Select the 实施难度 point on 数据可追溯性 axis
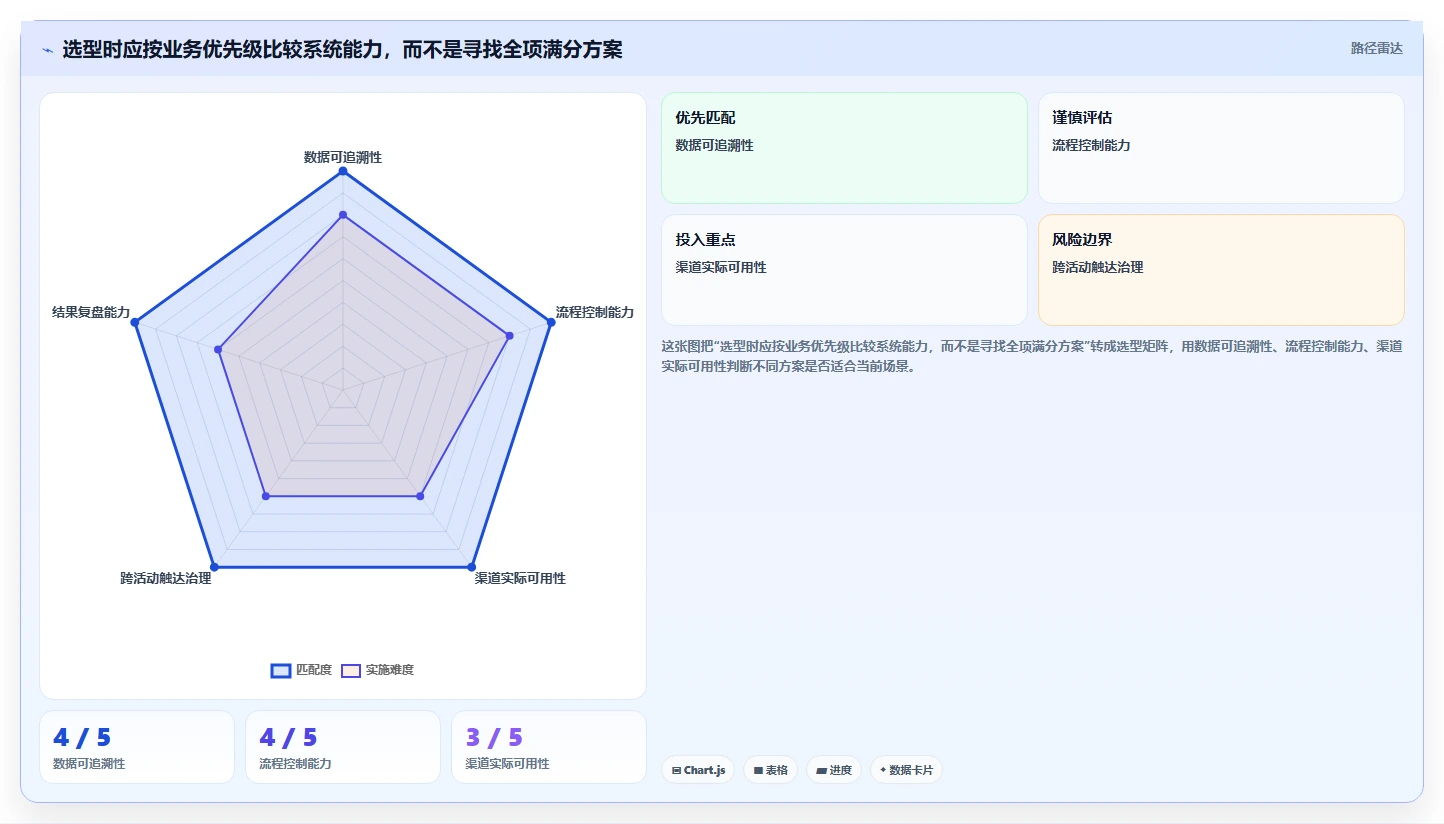This screenshot has height=824, width=1444. point(343,215)
